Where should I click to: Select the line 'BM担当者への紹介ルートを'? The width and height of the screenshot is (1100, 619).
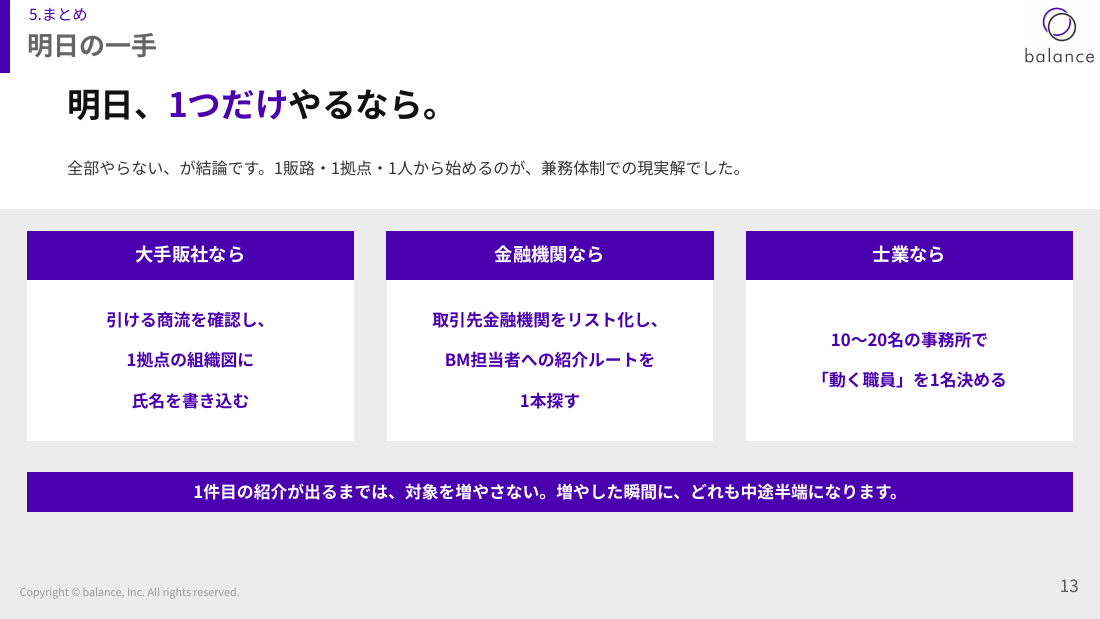coord(549,360)
